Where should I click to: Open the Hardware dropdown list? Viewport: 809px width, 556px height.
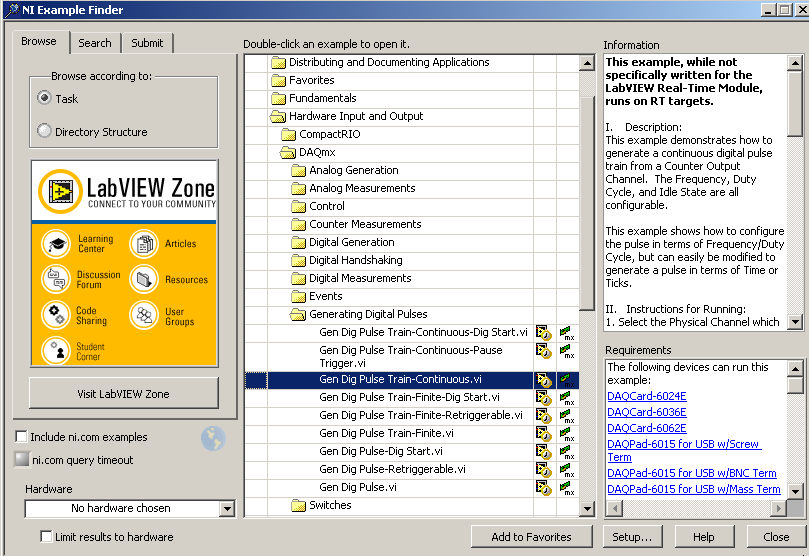pos(226,509)
